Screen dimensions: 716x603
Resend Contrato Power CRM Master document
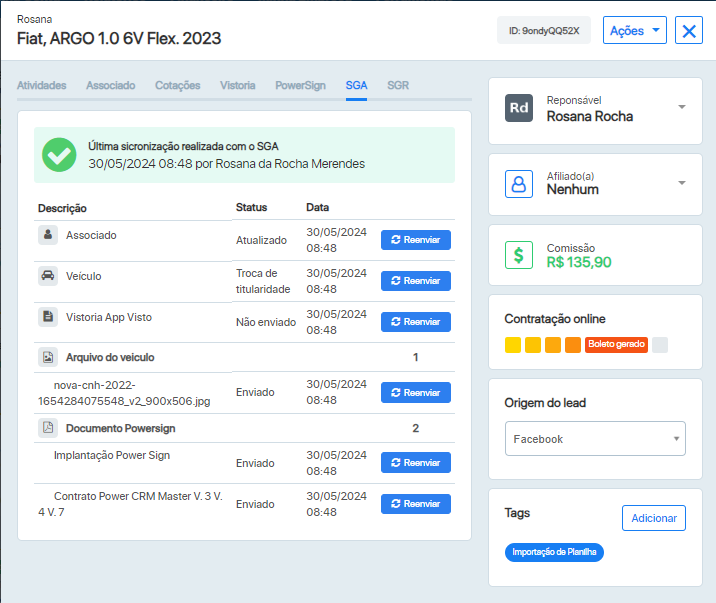(416, 503)
